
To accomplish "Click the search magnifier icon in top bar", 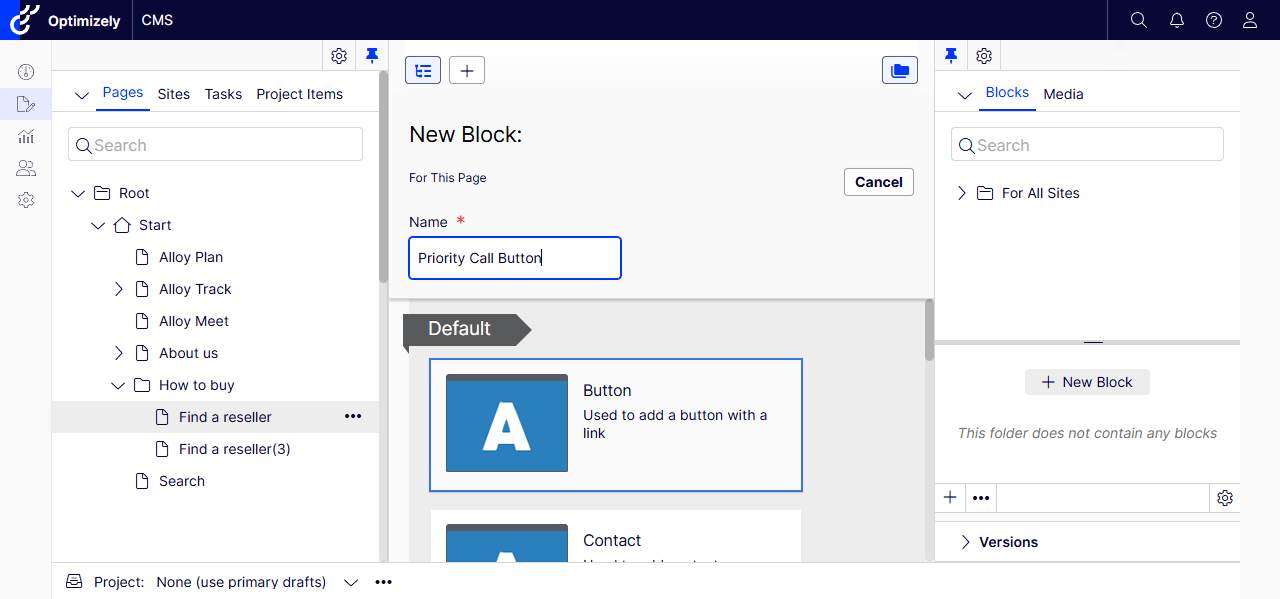I will coord(1138,20).
